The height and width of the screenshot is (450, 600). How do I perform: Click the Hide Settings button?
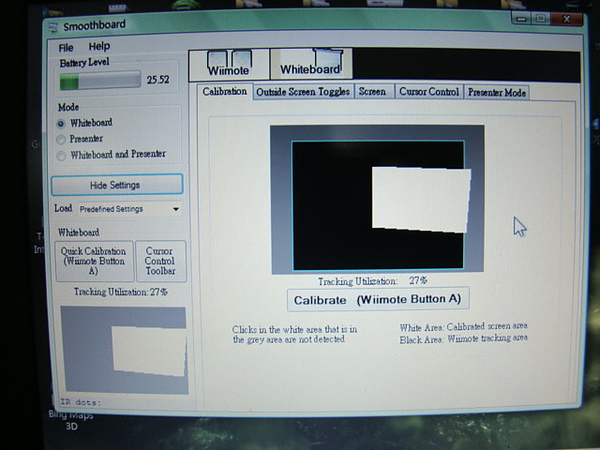click(x=117, y=185)
